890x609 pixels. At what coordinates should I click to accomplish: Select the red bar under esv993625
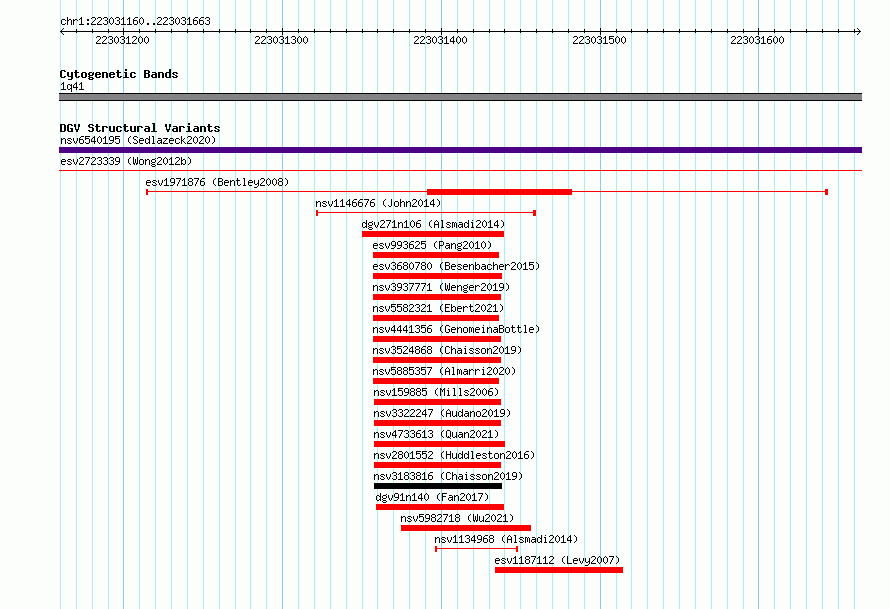(436, 255)
